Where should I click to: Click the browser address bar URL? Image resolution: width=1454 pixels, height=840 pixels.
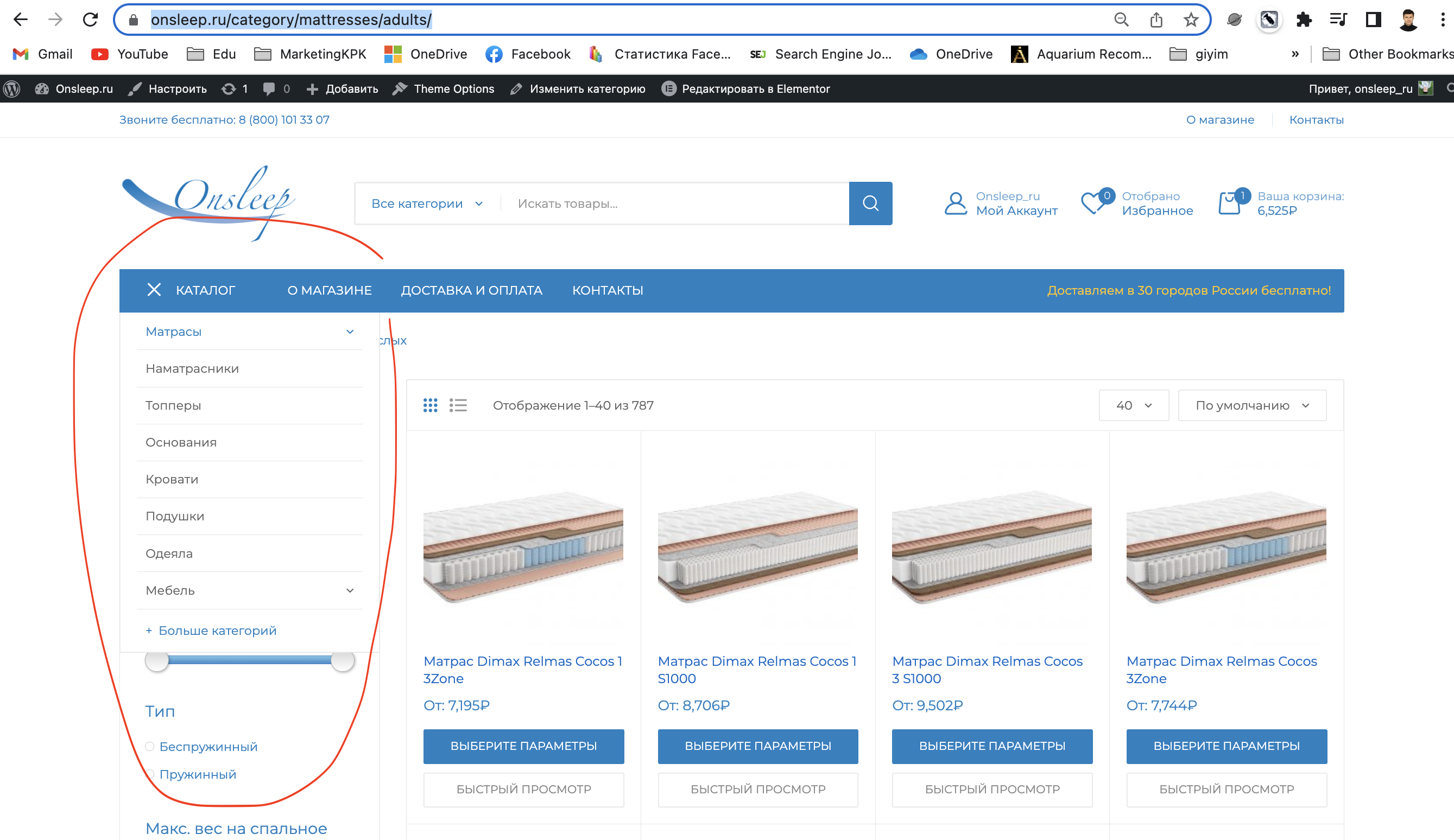click(x=292, y=20)
